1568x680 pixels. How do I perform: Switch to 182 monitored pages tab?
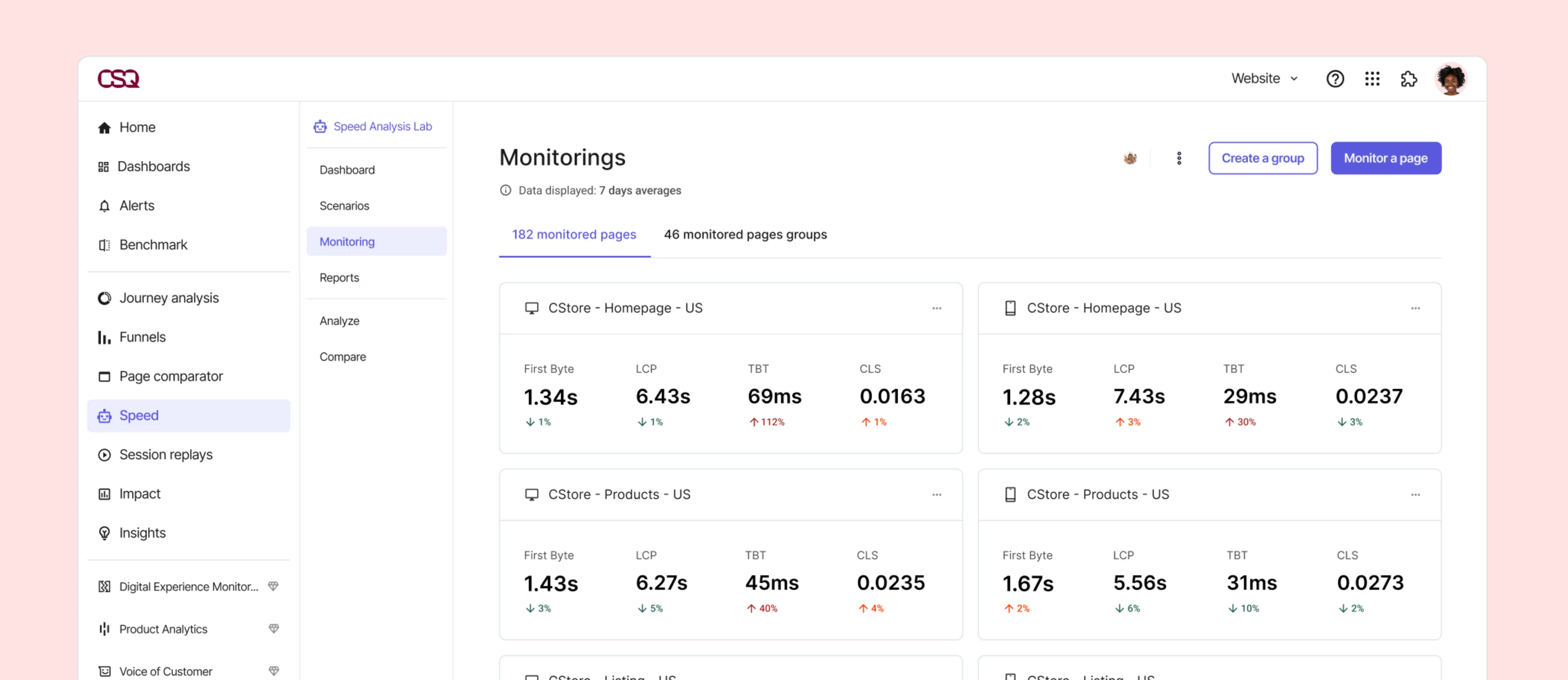point(574,234)
